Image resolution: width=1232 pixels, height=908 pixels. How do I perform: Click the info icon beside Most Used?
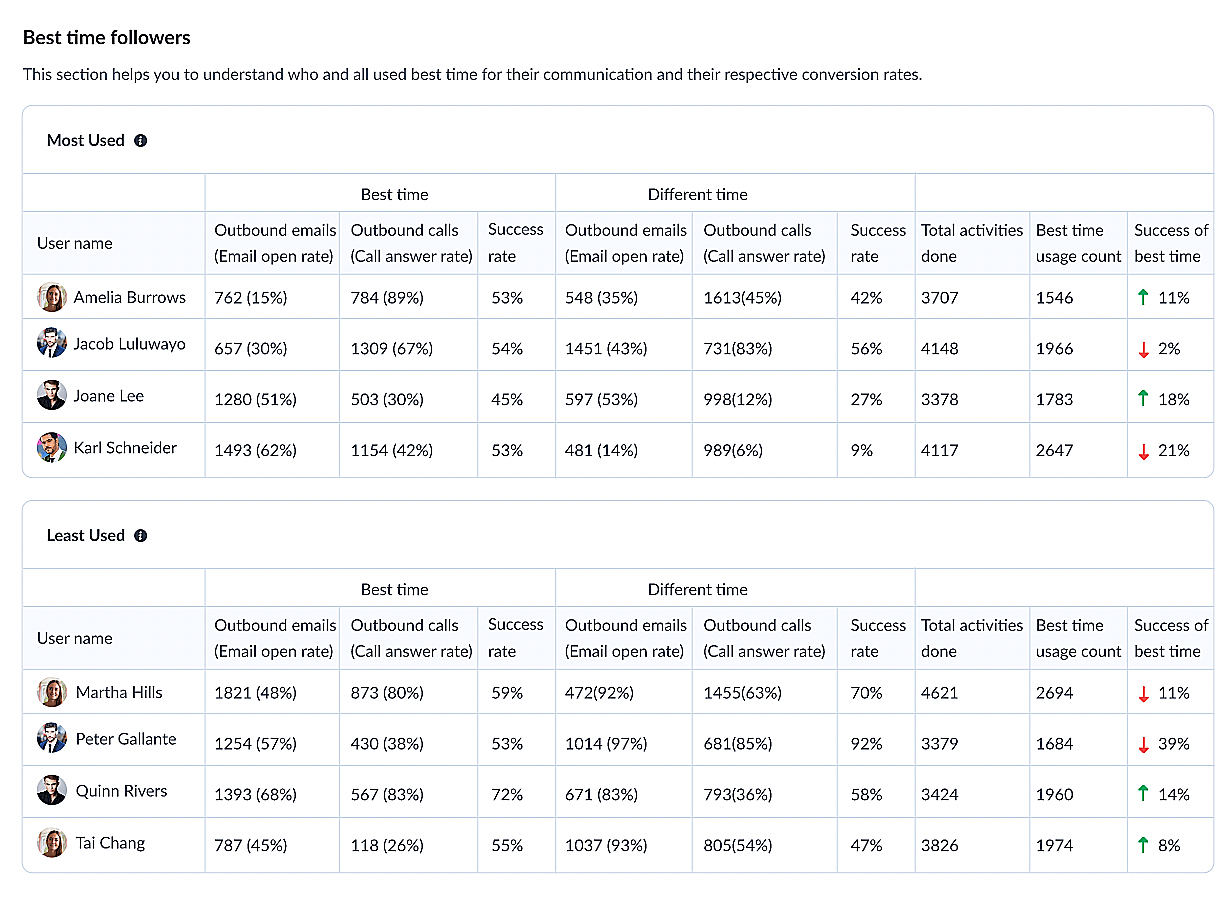(140, 141)
